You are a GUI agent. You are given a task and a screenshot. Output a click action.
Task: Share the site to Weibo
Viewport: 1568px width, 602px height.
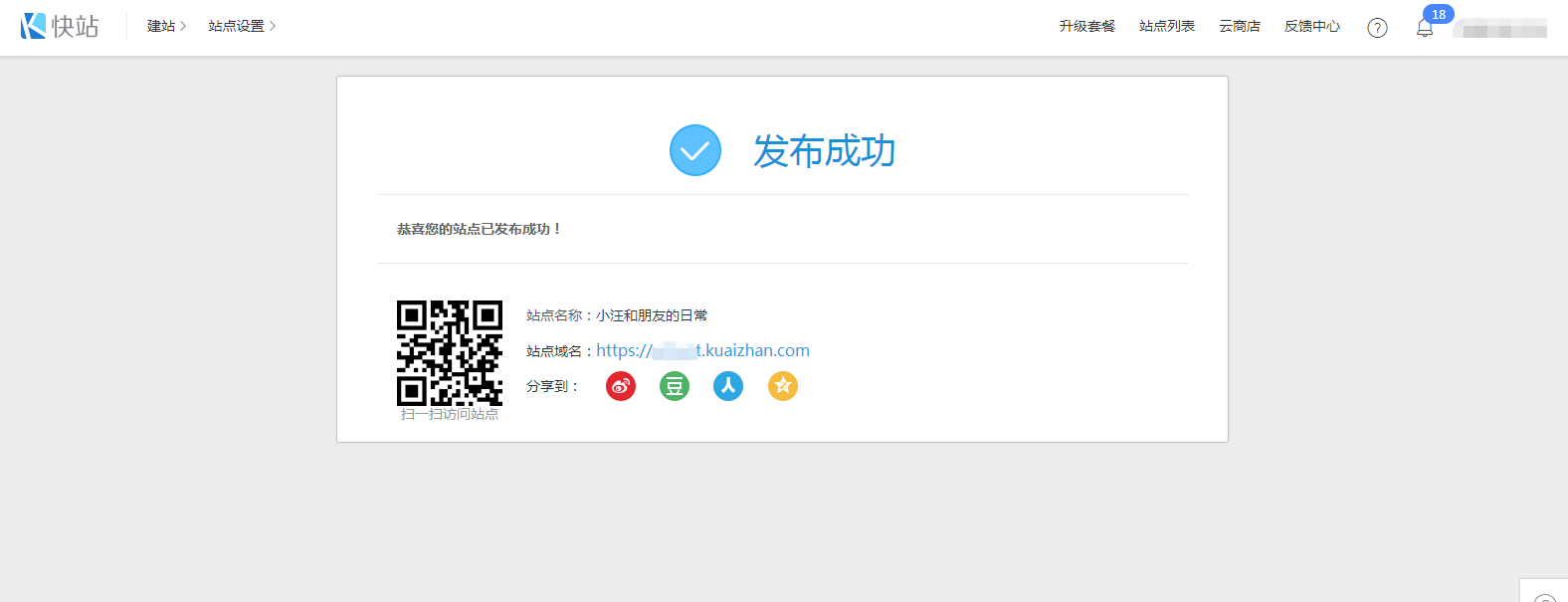pyautogui.click(x=621, y=386)
